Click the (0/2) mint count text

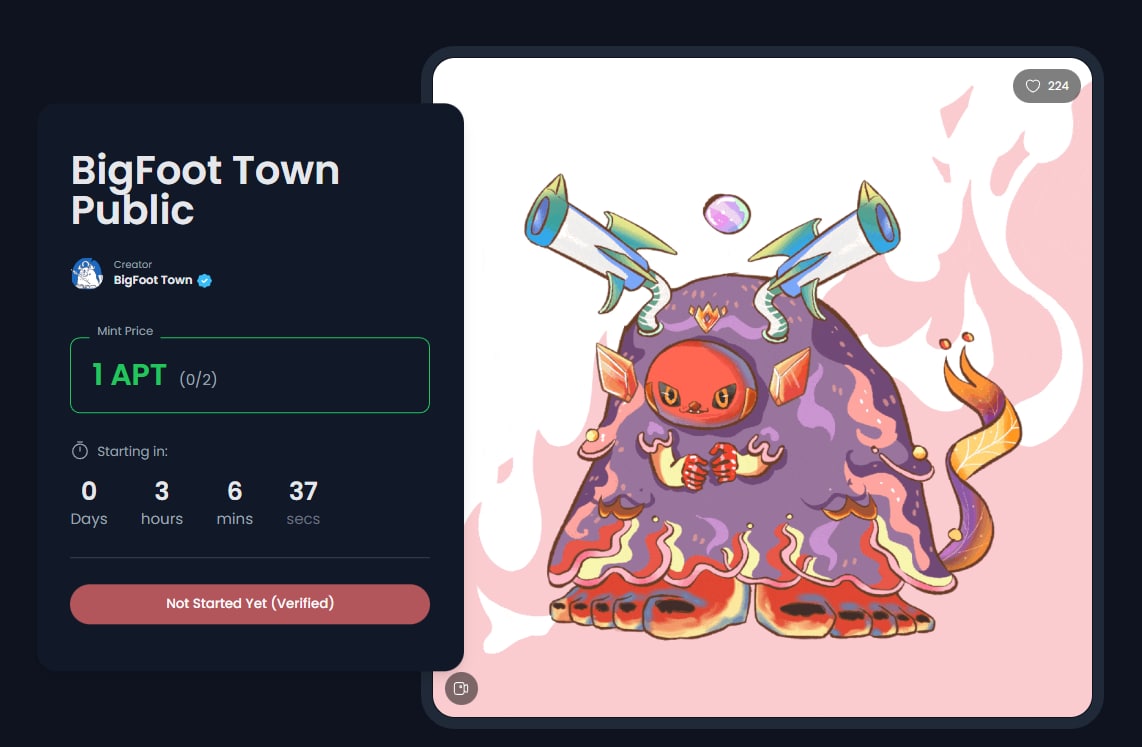pyautogui.click(x=198, y=379)
